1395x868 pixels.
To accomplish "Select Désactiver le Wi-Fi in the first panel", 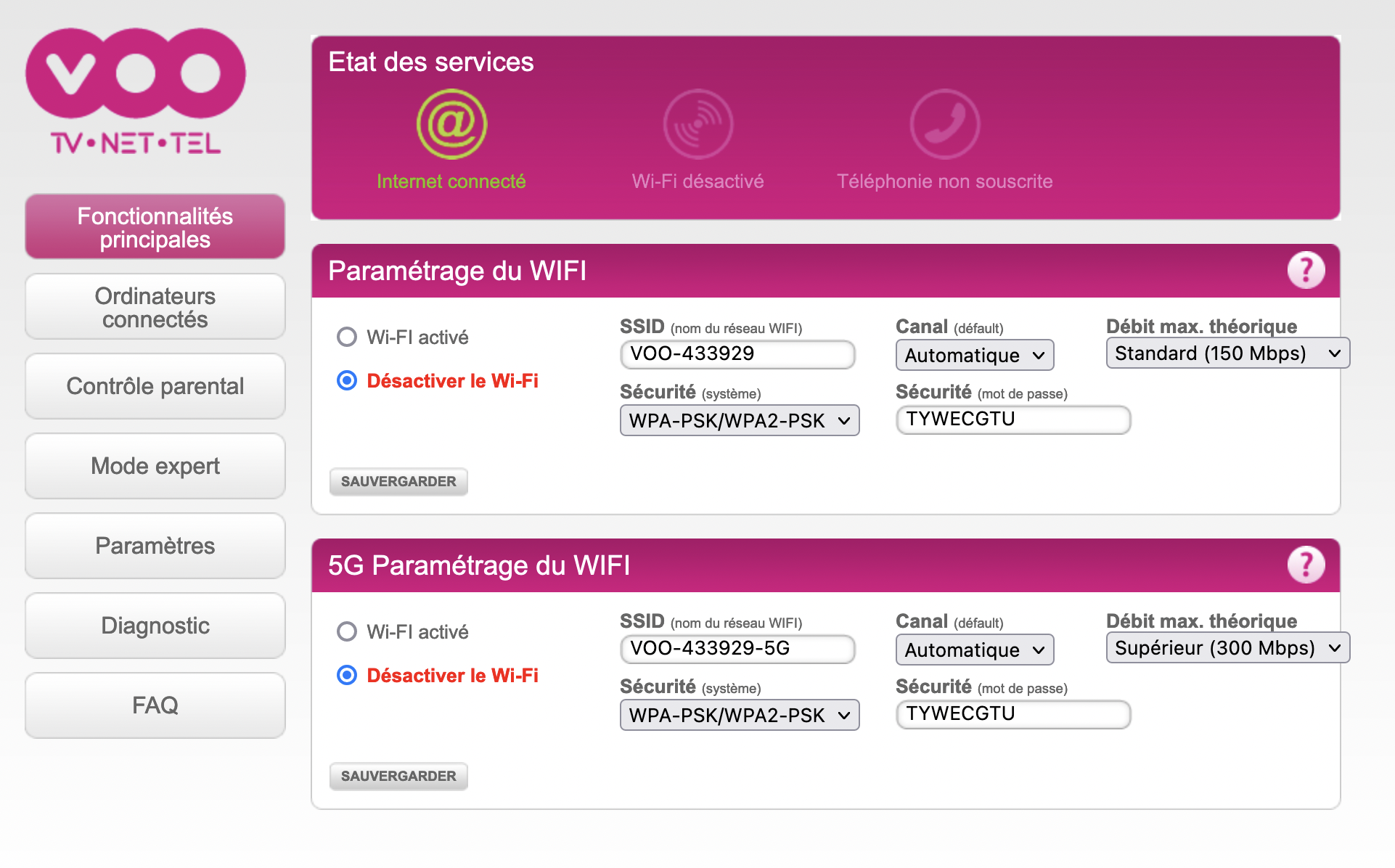I will tap(347, 380).
